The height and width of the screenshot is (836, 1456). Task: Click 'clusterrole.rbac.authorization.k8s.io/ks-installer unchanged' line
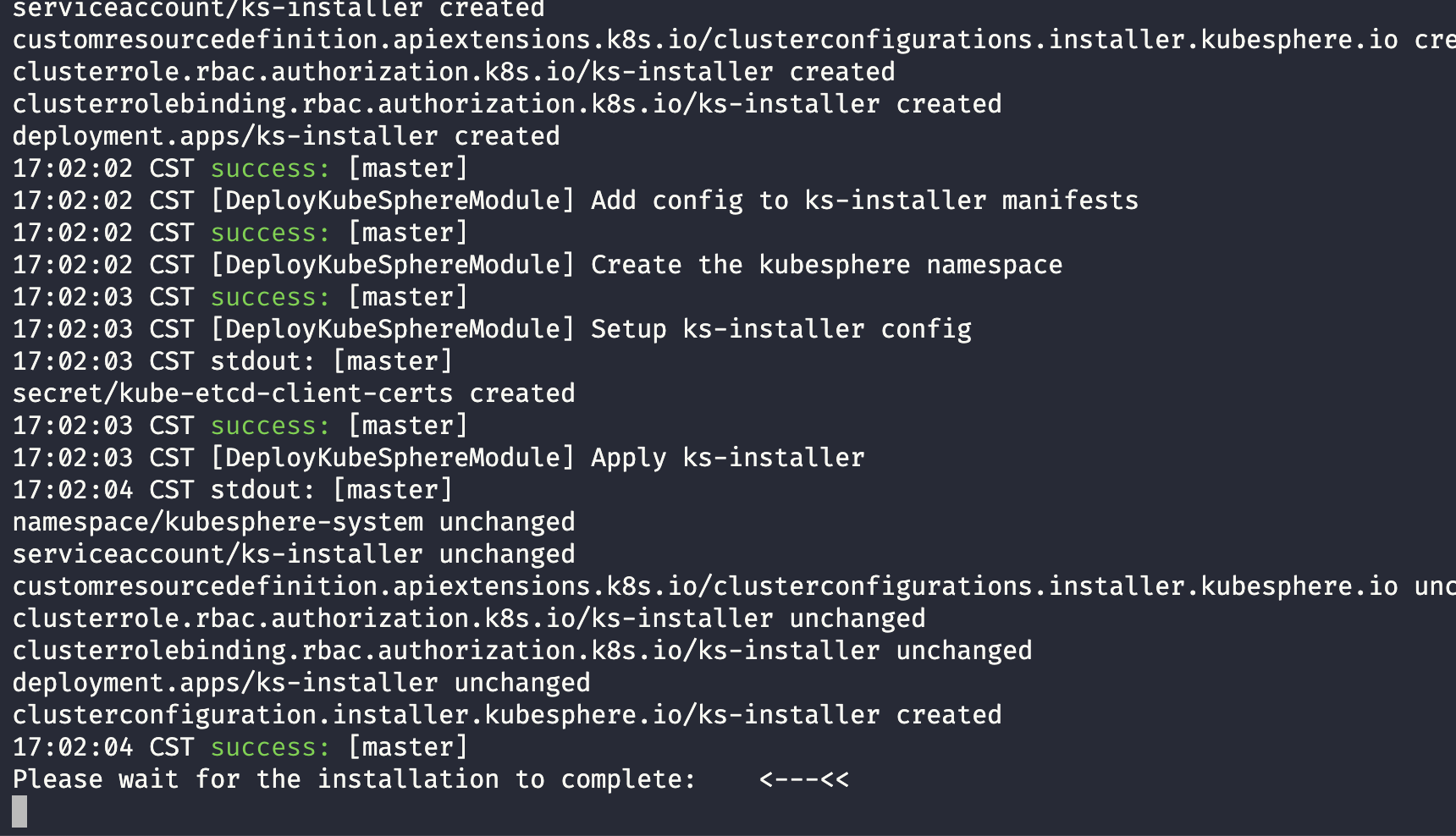tap(469, 619)
